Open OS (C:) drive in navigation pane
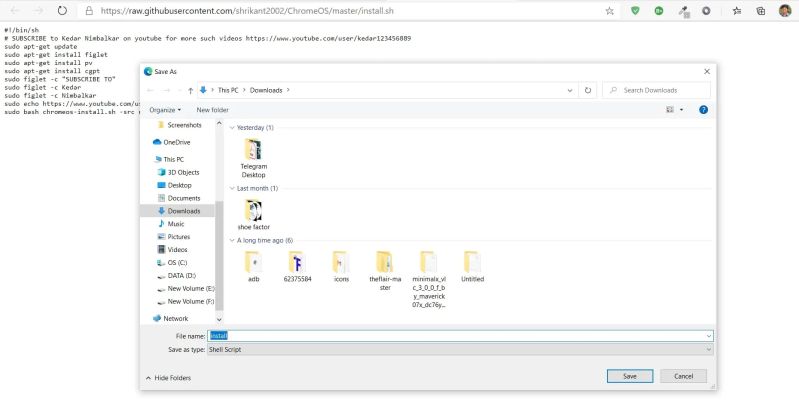The width and height of the screenshot is (799, 403). click(x=177, y=262)
